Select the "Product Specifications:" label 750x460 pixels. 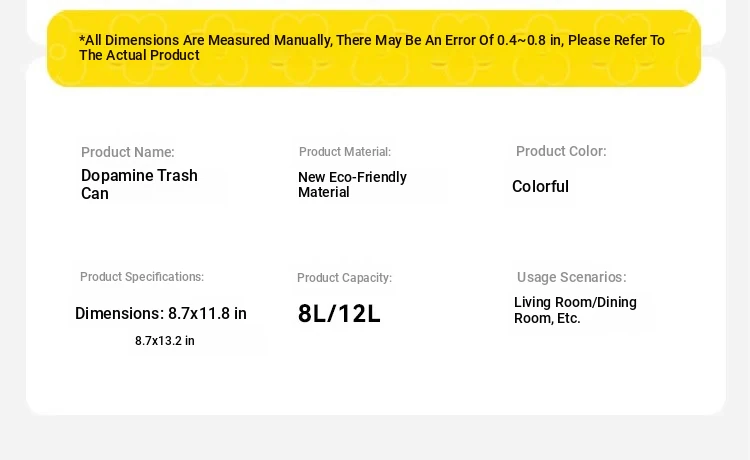(x=142, y=277)
